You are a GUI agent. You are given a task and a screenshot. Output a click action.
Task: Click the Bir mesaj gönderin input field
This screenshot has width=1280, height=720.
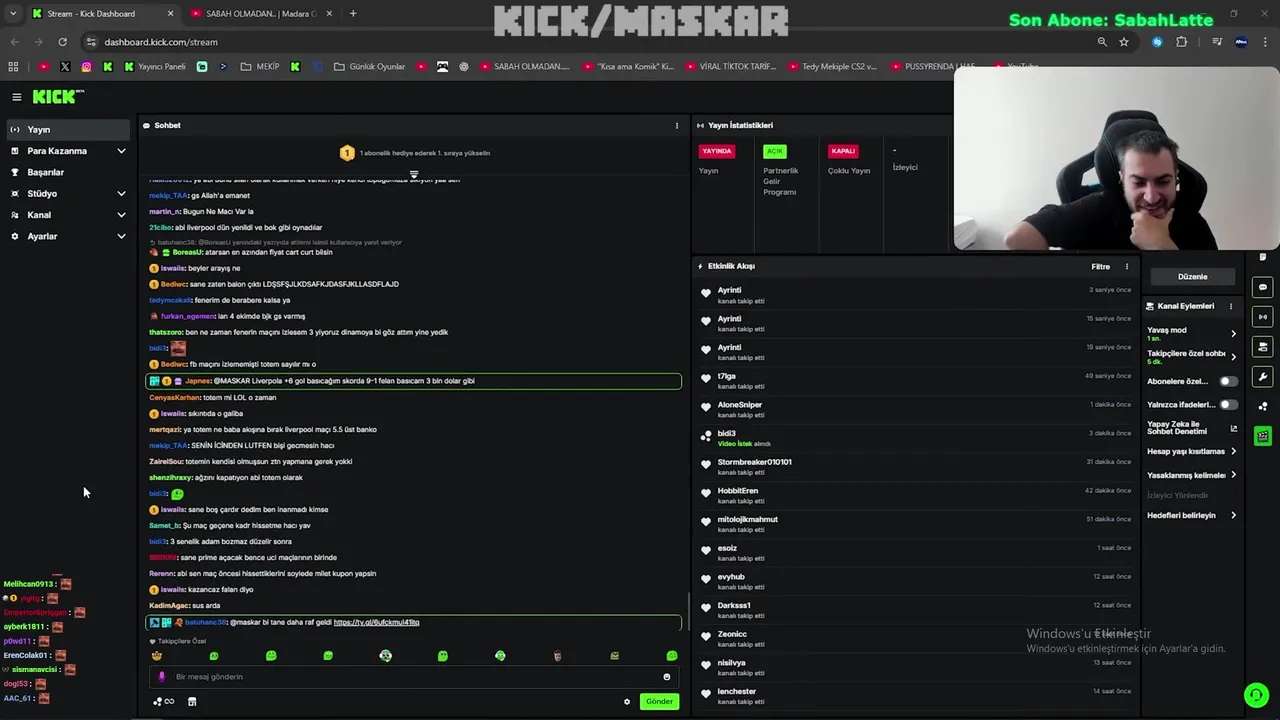coord(414,677)
